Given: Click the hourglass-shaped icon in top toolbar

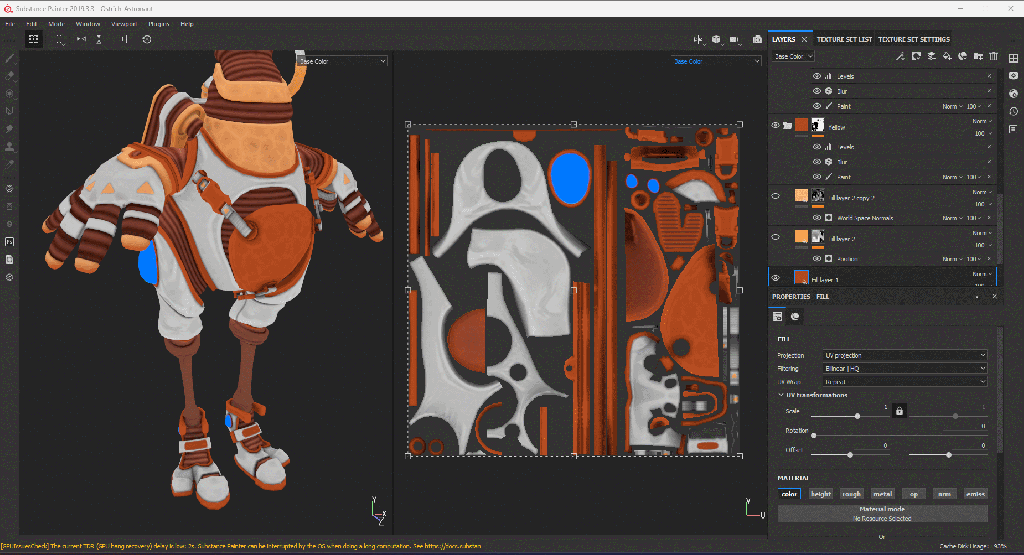Looking at the screenshot, I should coord(99,39).
